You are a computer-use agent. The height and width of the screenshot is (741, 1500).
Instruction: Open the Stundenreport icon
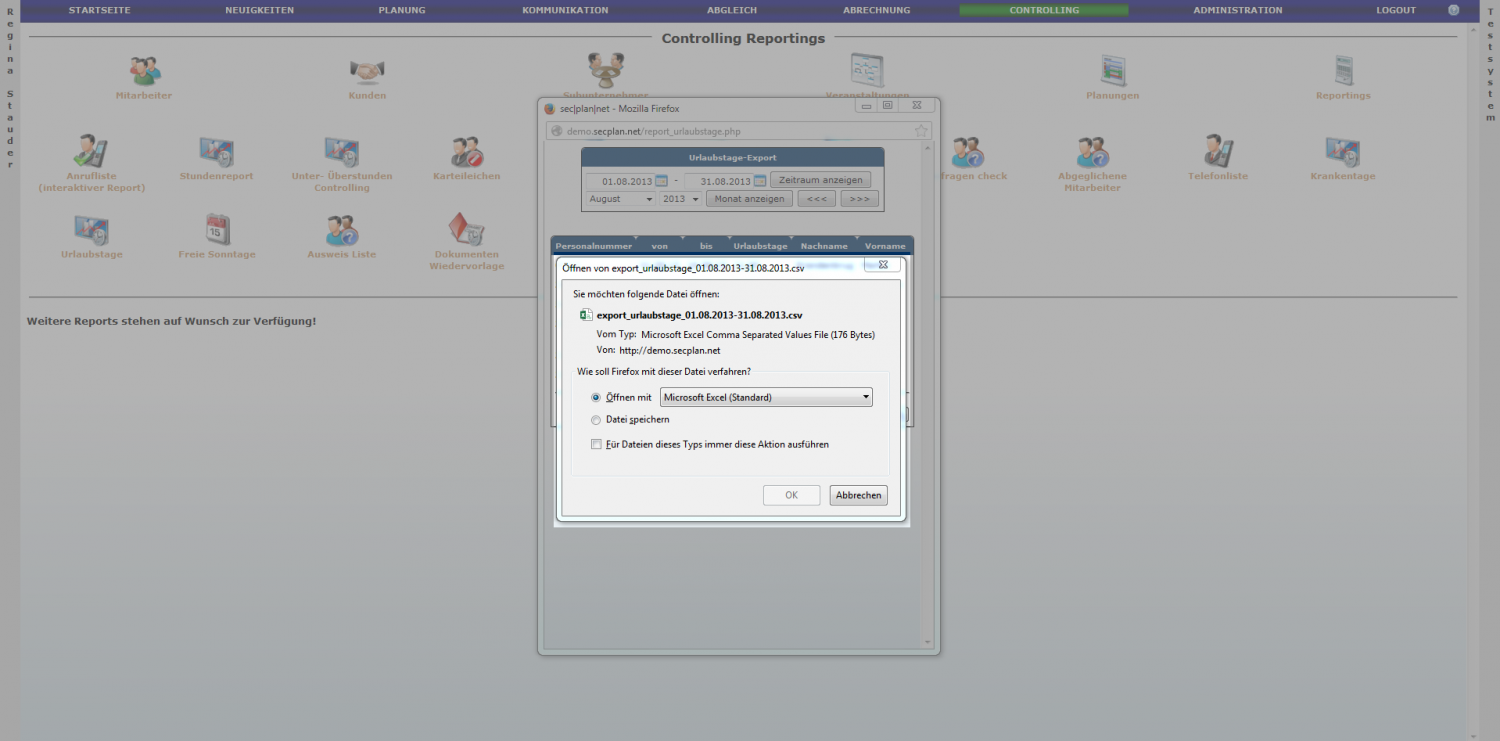point(216,151)
